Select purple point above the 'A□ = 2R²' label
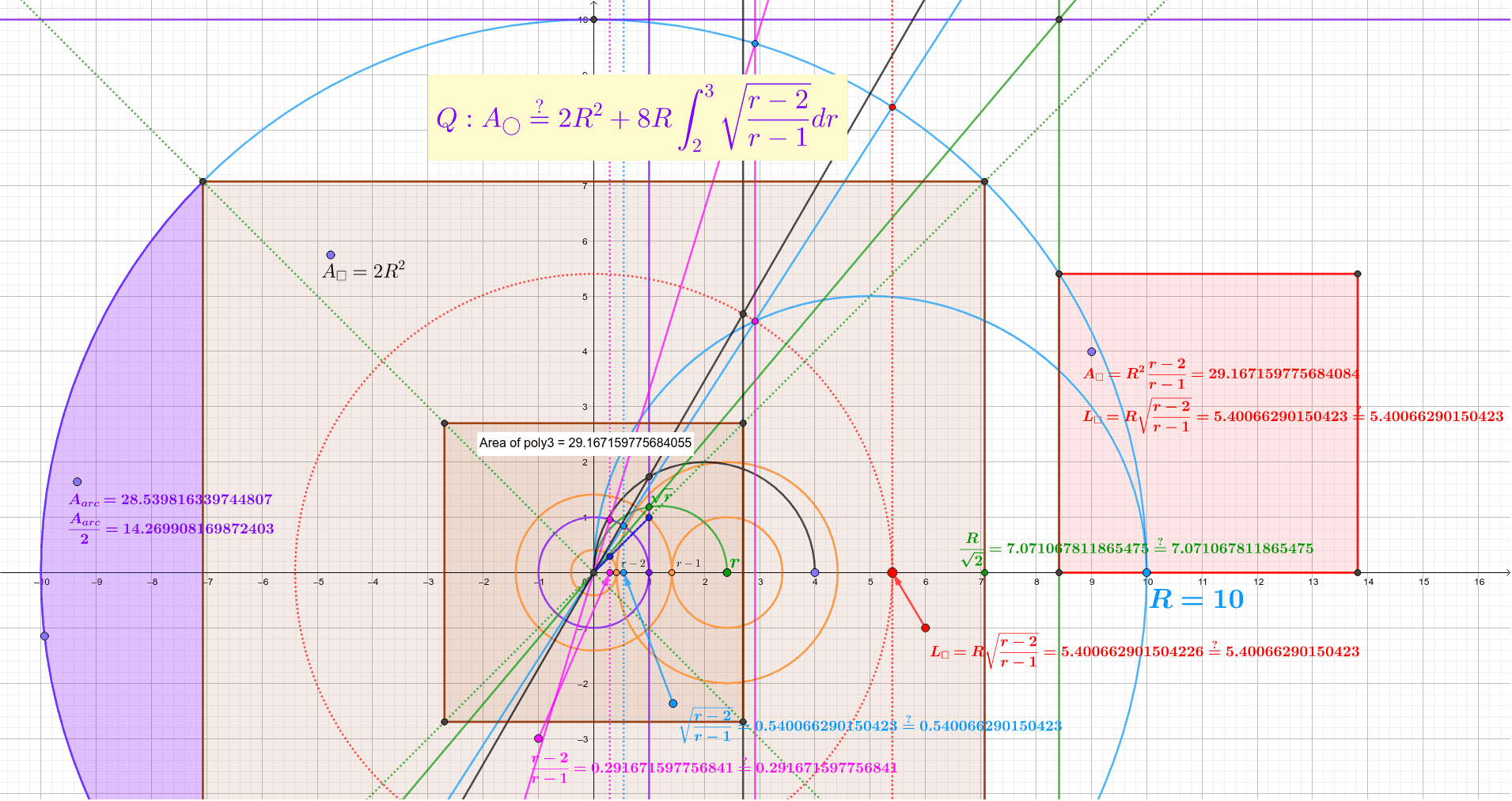The height and width of the screenshot is (801, 1512). pyautogui.click(x=331, y=255)
